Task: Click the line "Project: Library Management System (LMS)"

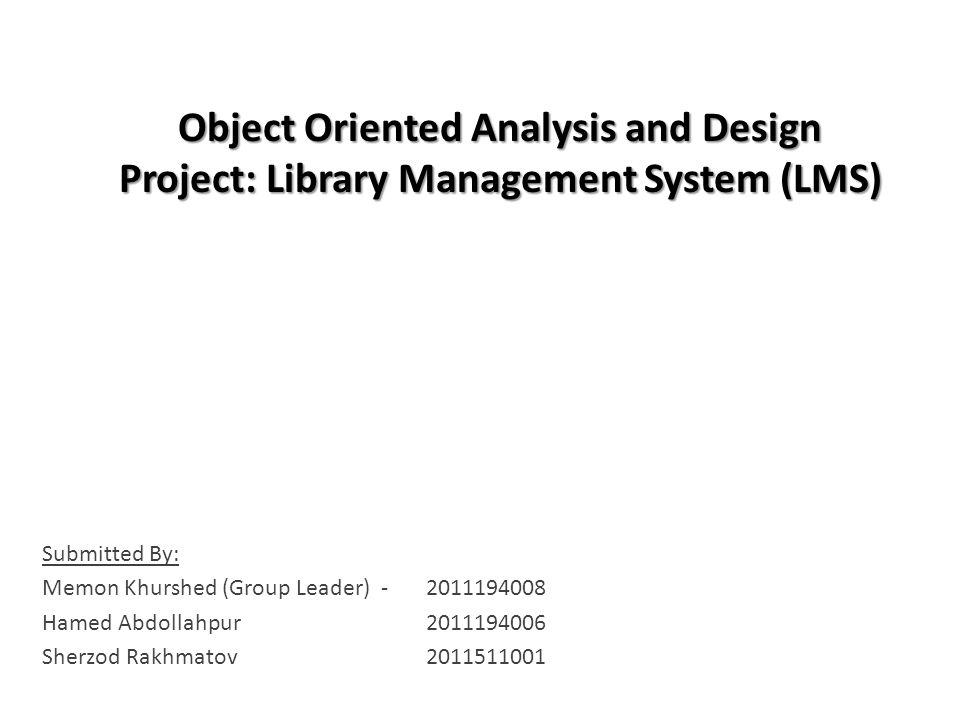Action: [x=500, y=181]
